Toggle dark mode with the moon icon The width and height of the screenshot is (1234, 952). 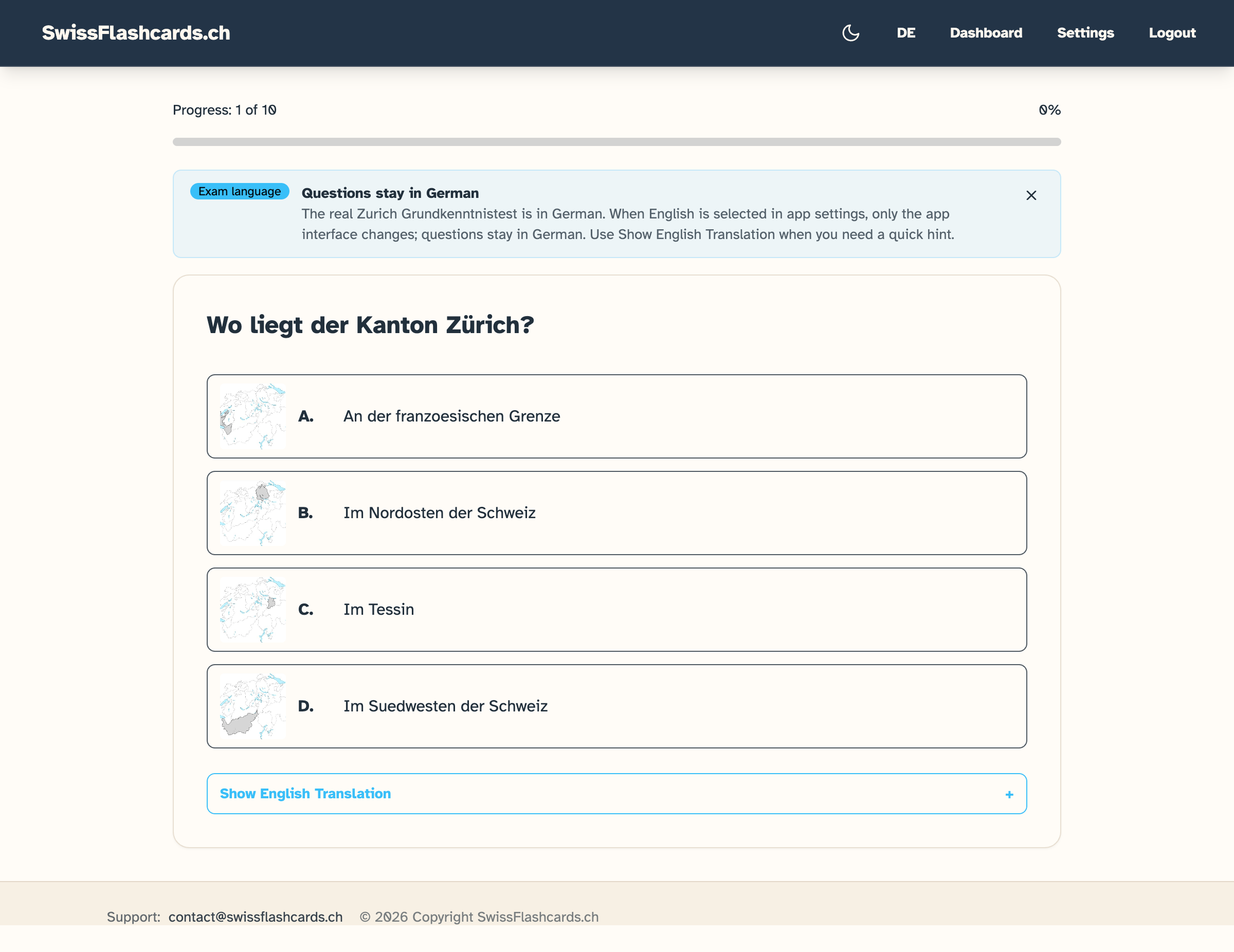[x=851, y=33]
